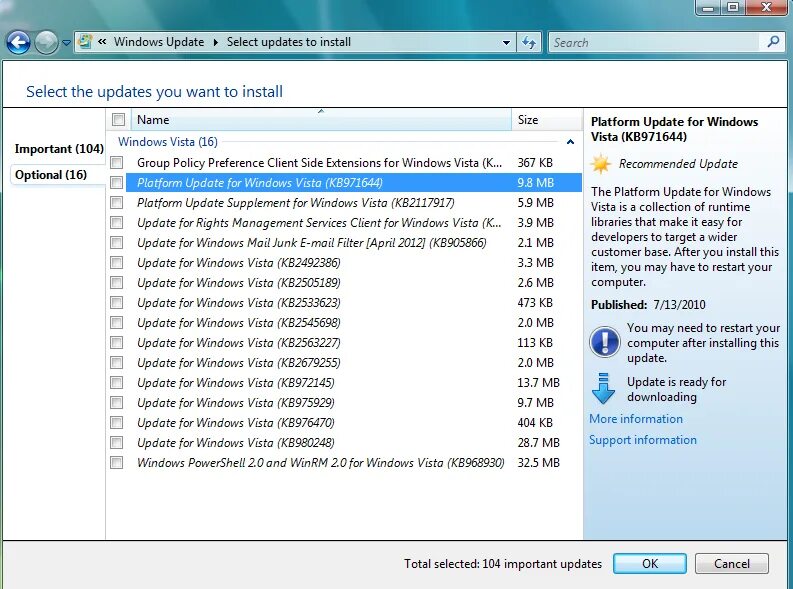Screen dimensions: 793x589
Task: Click the blue download arrow icon
Action: [x=603, y=388]
